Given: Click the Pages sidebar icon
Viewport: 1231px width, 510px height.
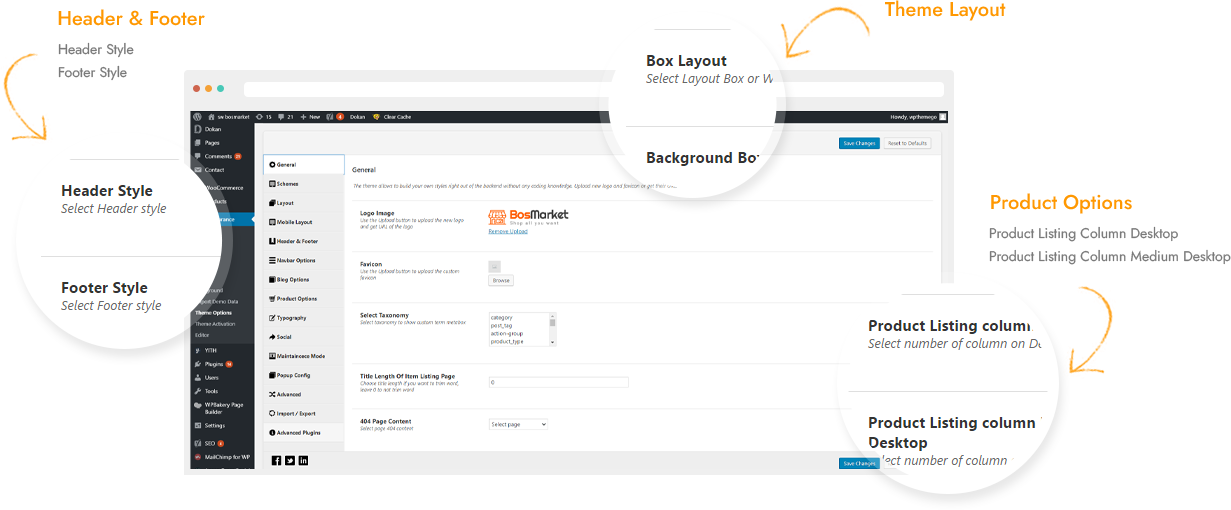Looking at the screenshot, I should [x=198, y=143].
